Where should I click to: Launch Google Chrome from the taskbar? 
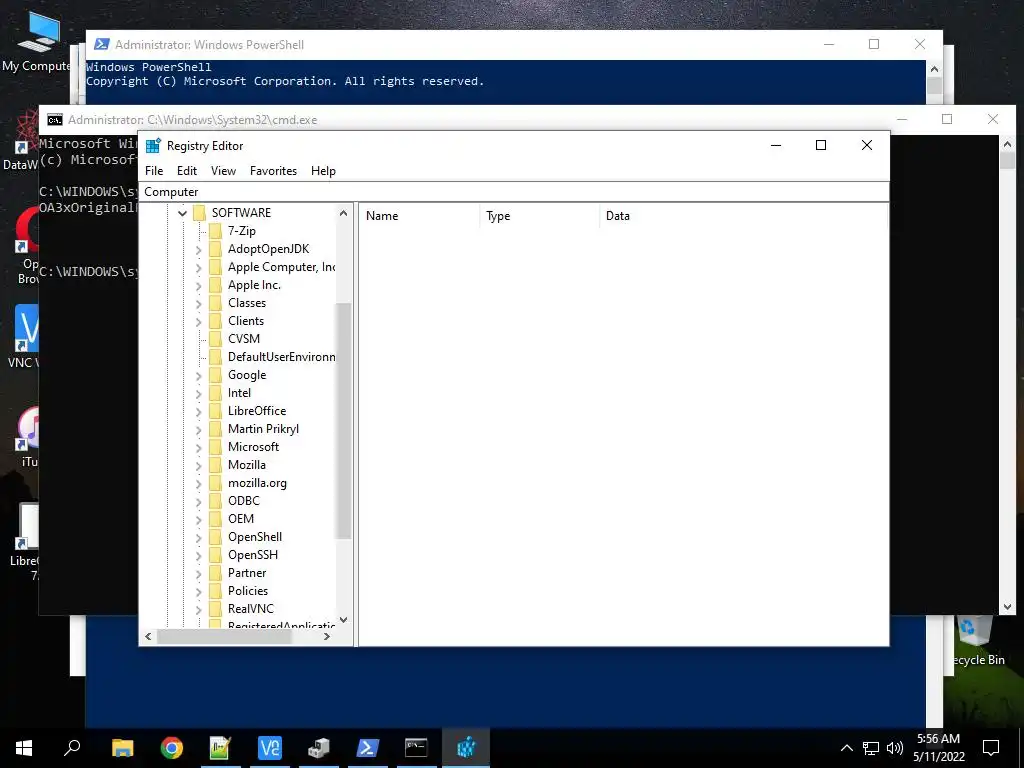pos(172,748)
